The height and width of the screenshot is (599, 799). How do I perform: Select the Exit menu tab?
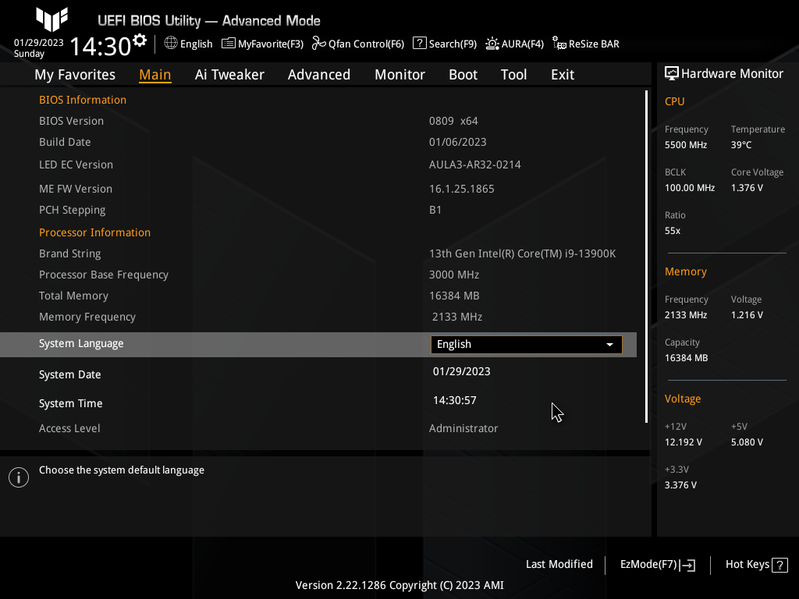tap(563, 75)
